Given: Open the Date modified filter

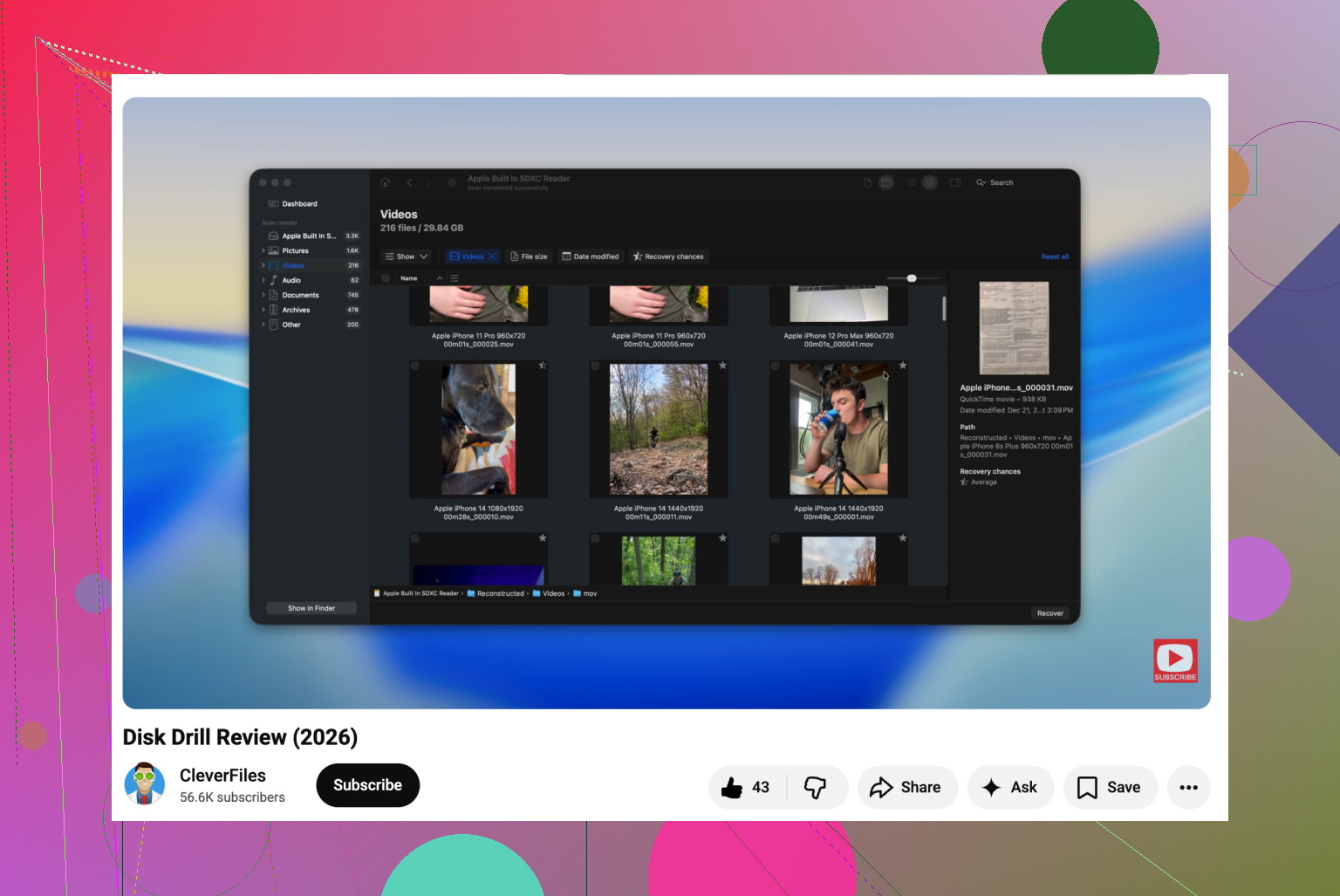Looking at the screenshot, I should click(591, 256).
